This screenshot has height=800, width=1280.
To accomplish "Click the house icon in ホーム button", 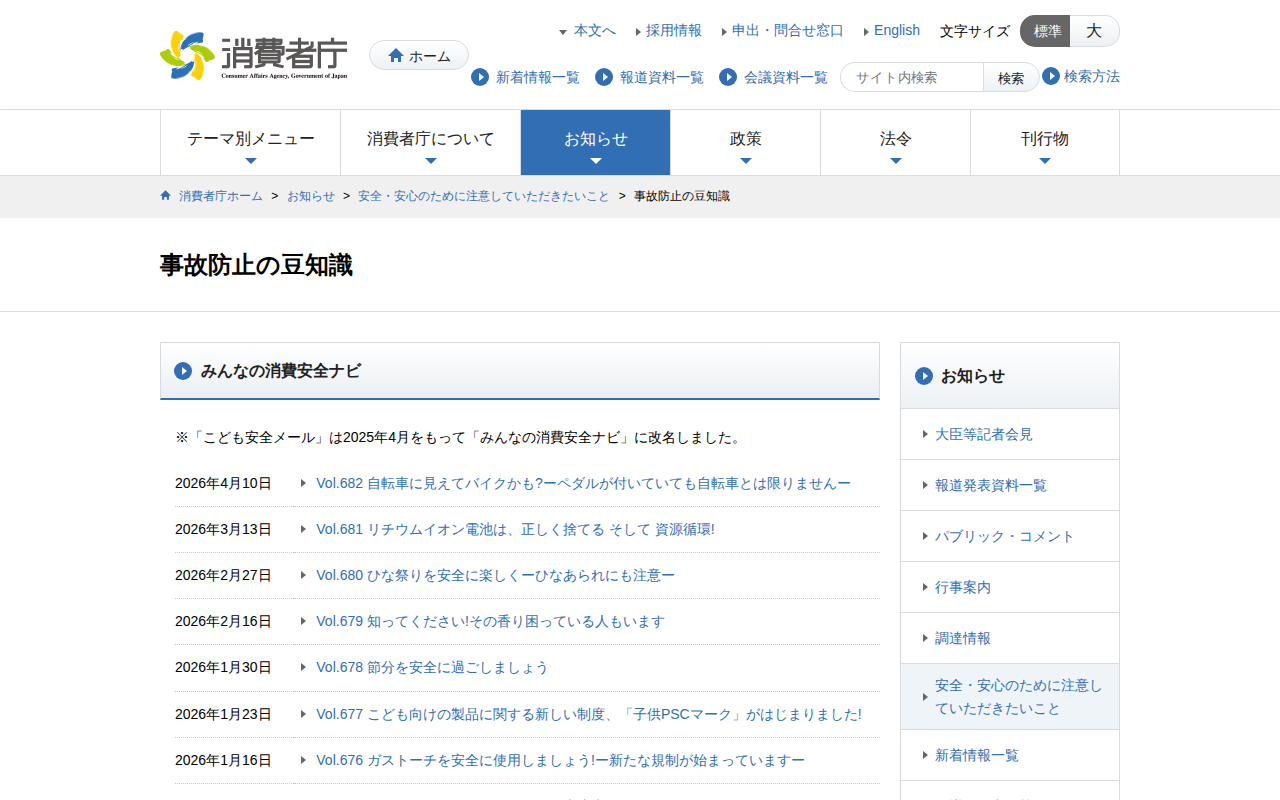I will coord(396,56).
